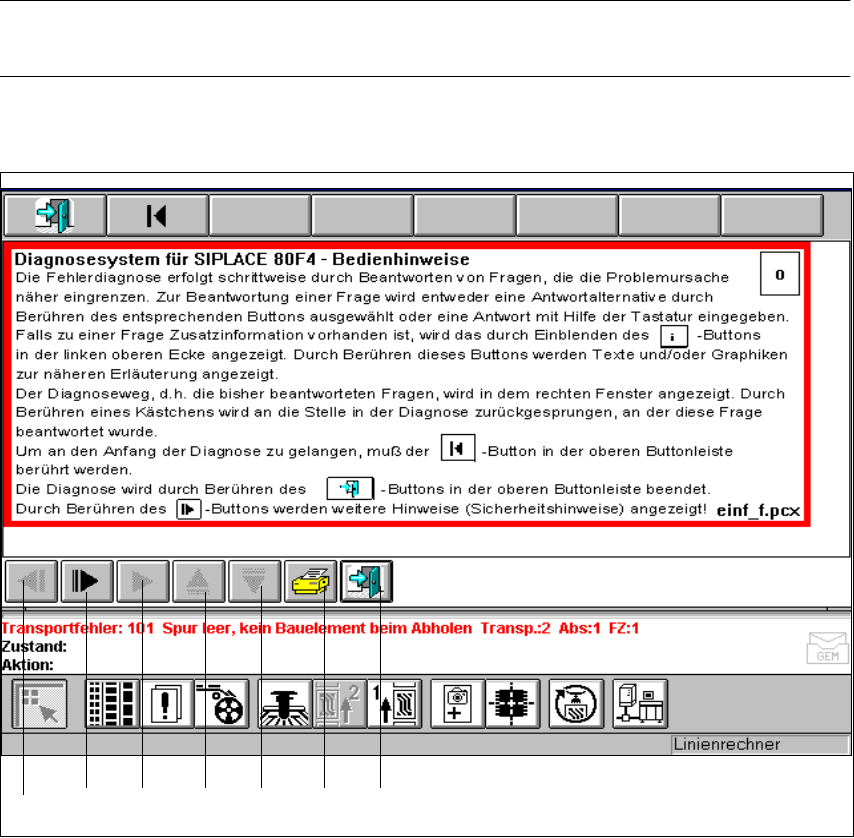Click board transport 1 arrow icon
The height and width of the screenshot is (838, 854).
394,704
